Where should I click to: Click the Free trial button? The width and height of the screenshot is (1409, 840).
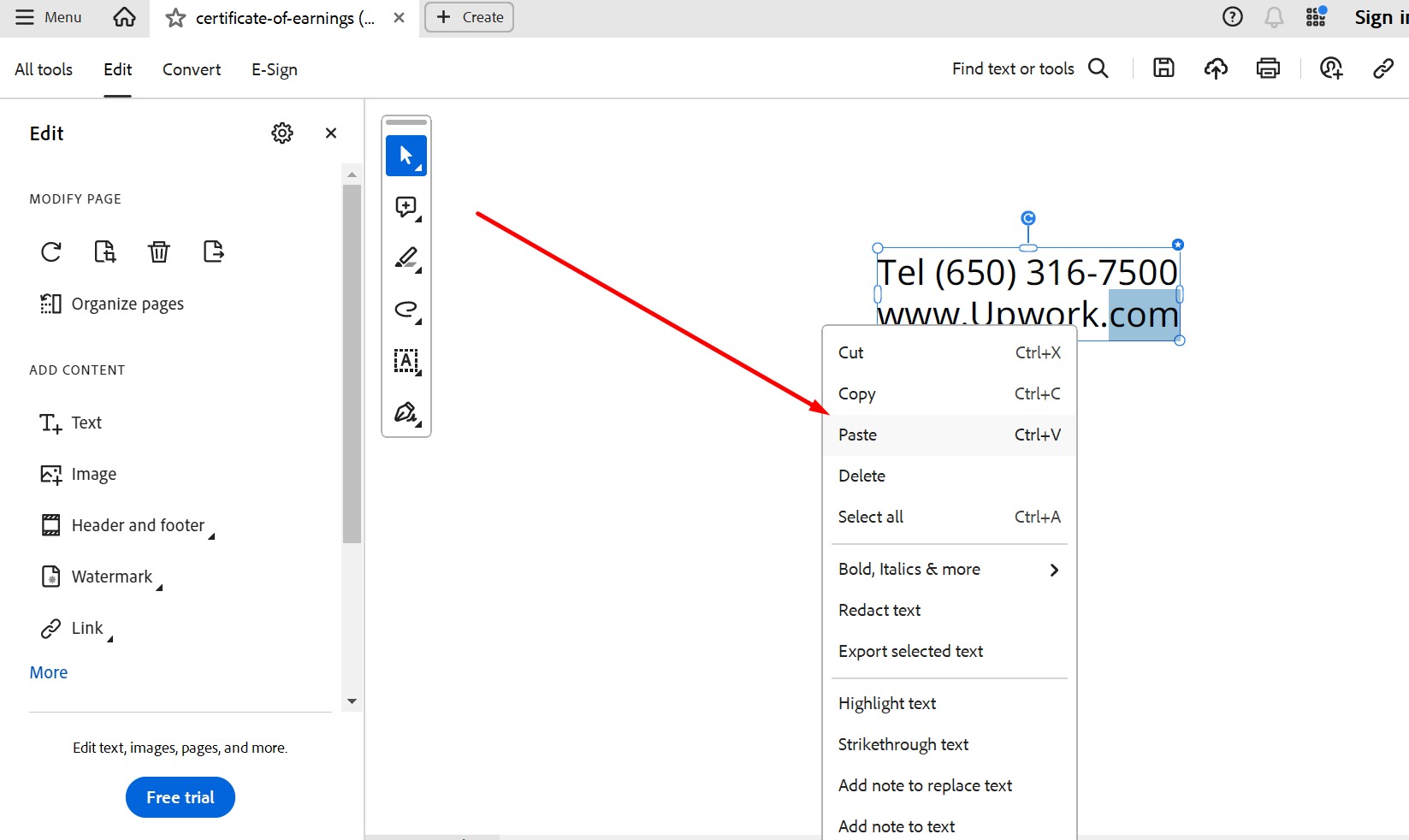[x=181, y=797]
